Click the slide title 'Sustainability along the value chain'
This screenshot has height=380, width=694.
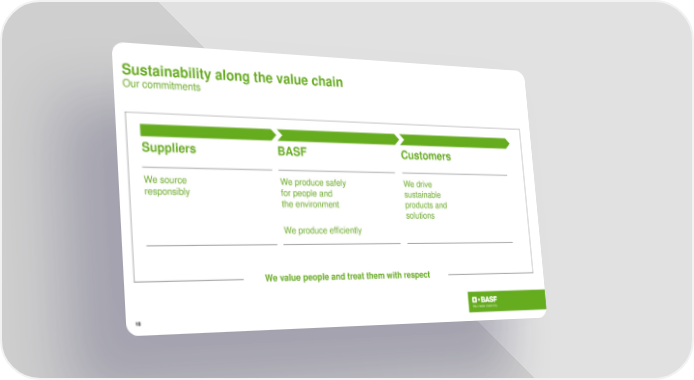point(232,75)
